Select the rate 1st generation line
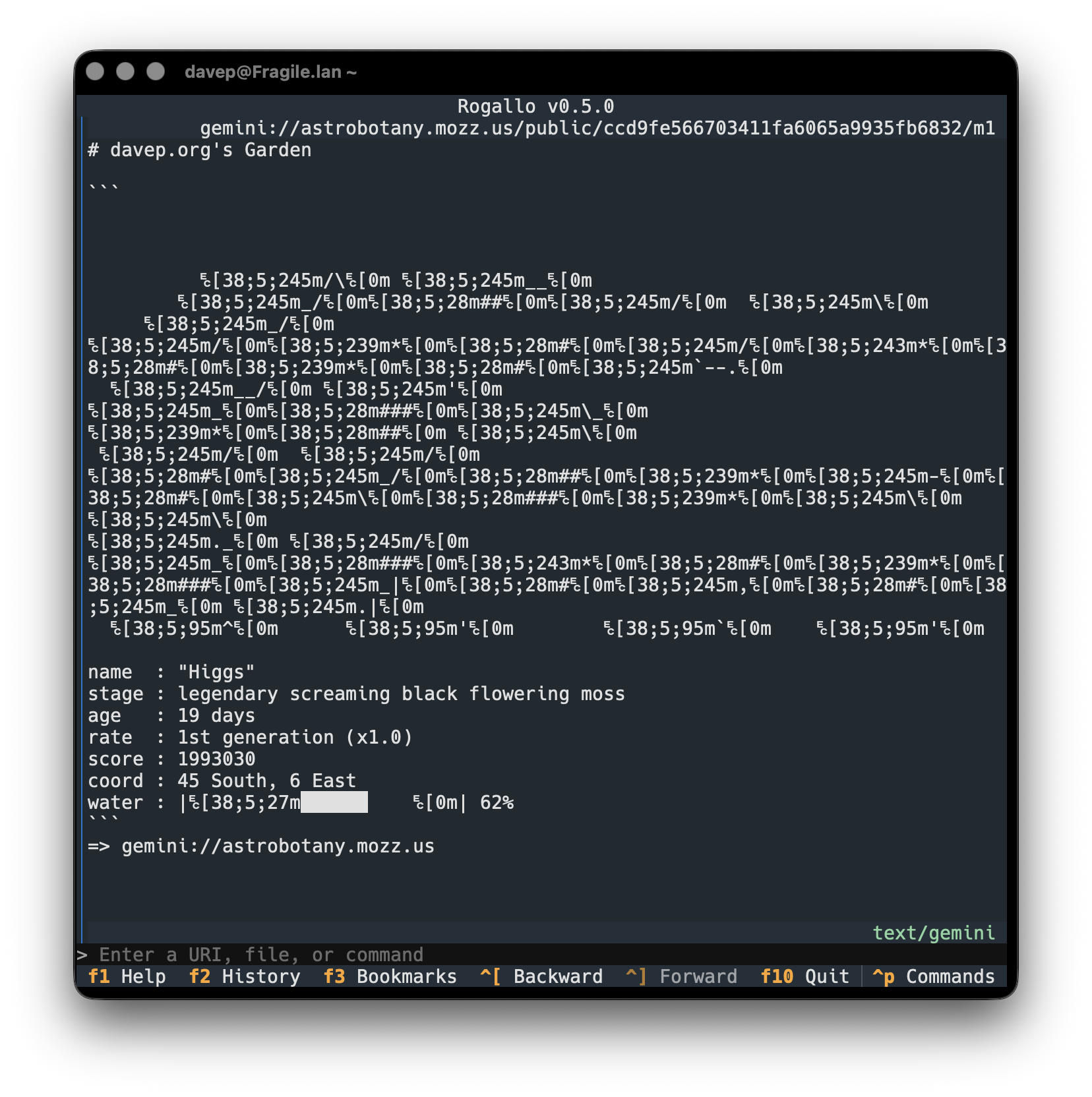Screen dimensions: 1092x1097 pyautogui.click(x=250, y=737)
